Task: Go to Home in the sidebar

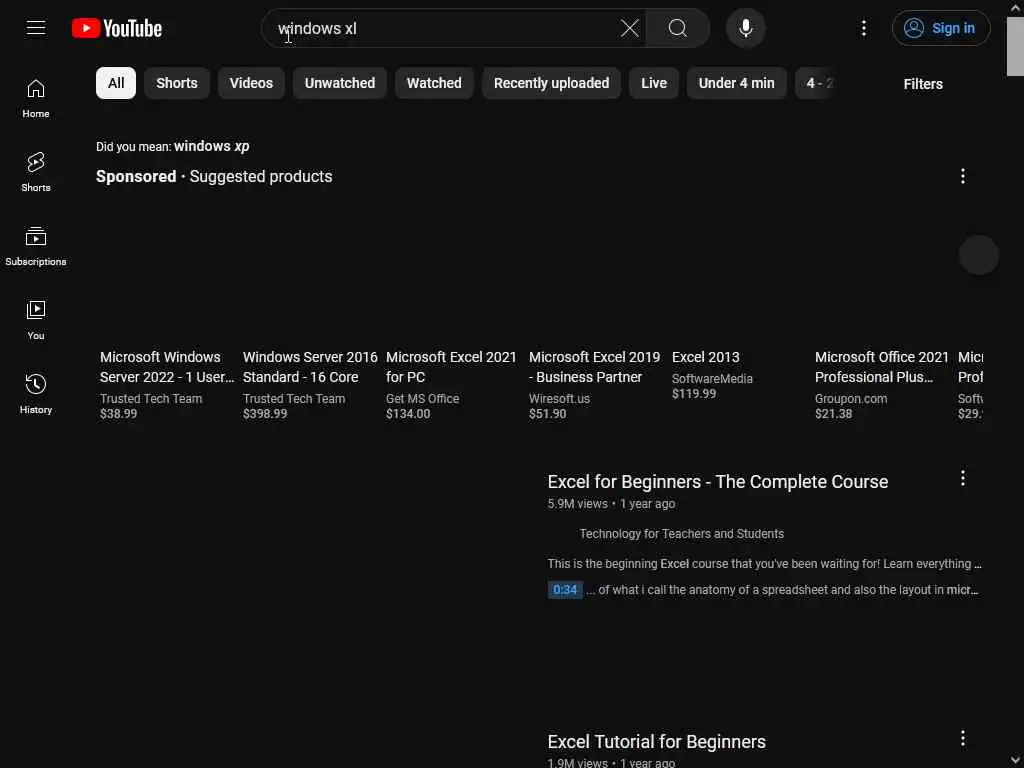Action: 36,99
